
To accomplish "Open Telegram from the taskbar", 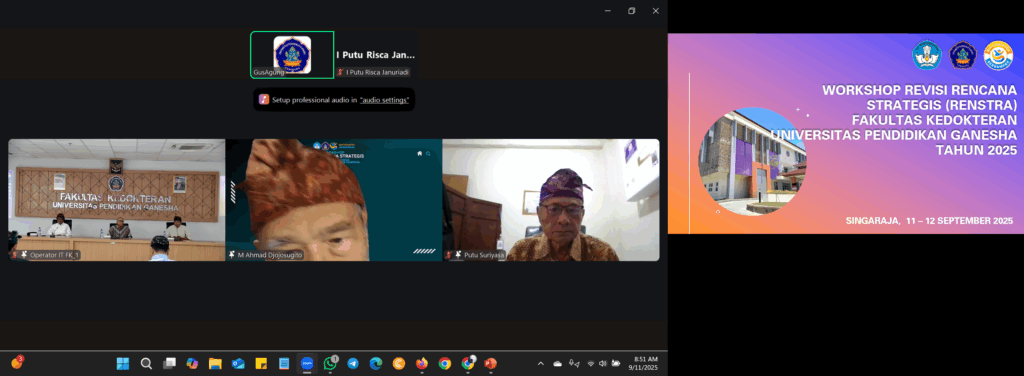I will (353, 364).
